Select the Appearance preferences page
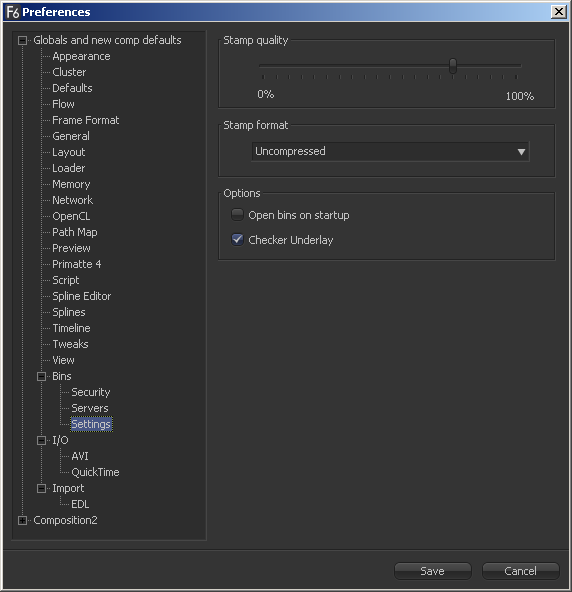Image resolution: width=572 pixels, height=592 pixels. point(81,56)
